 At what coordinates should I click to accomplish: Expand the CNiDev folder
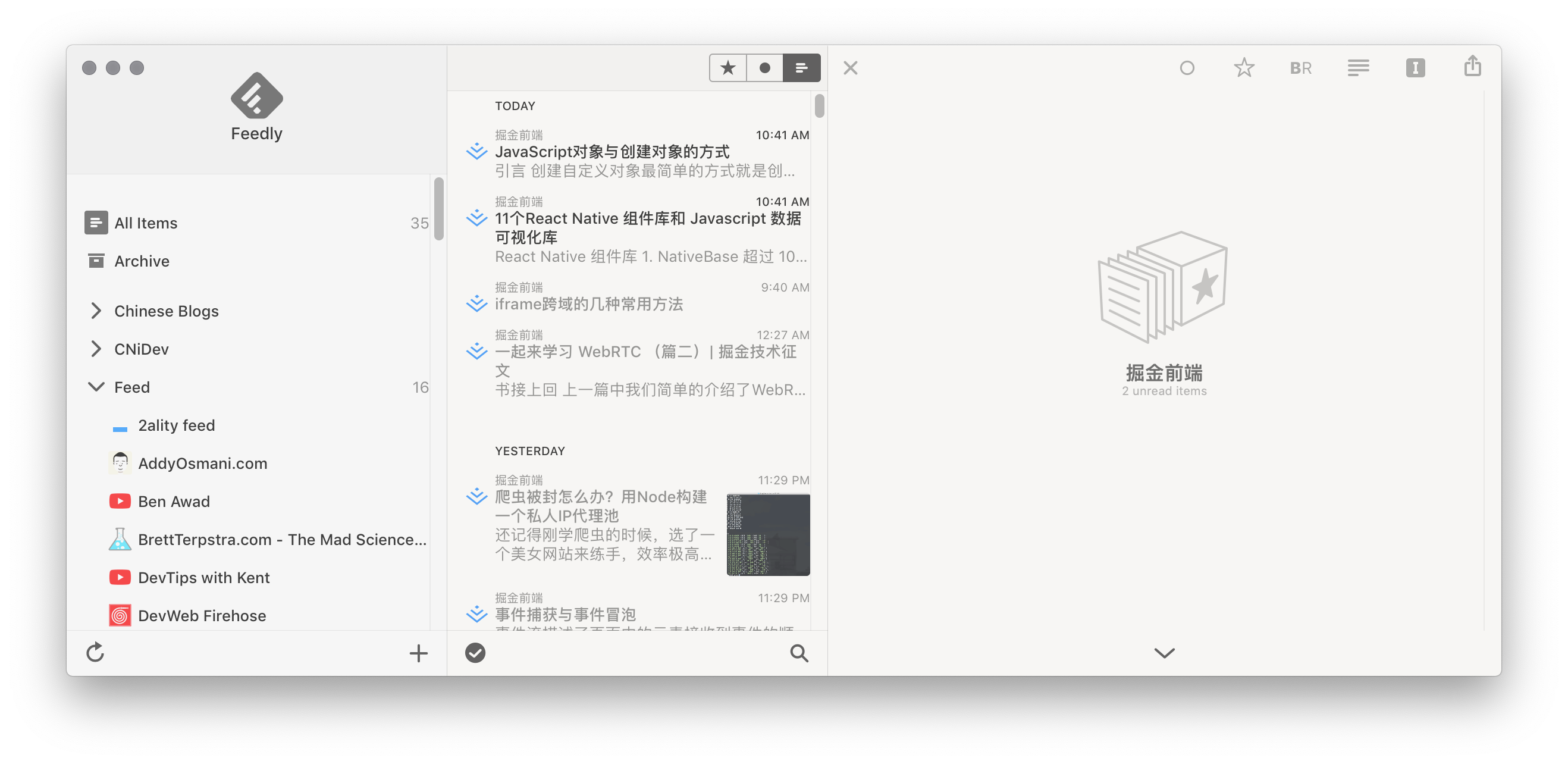[96, 349]
